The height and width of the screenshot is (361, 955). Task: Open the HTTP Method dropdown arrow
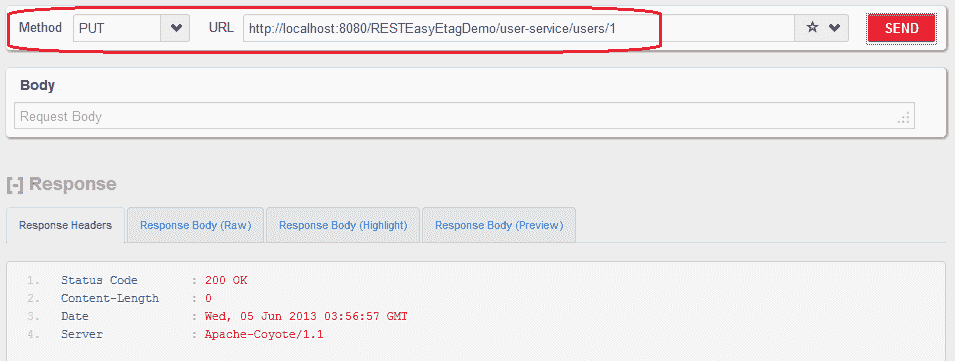[x=175, y=28]
